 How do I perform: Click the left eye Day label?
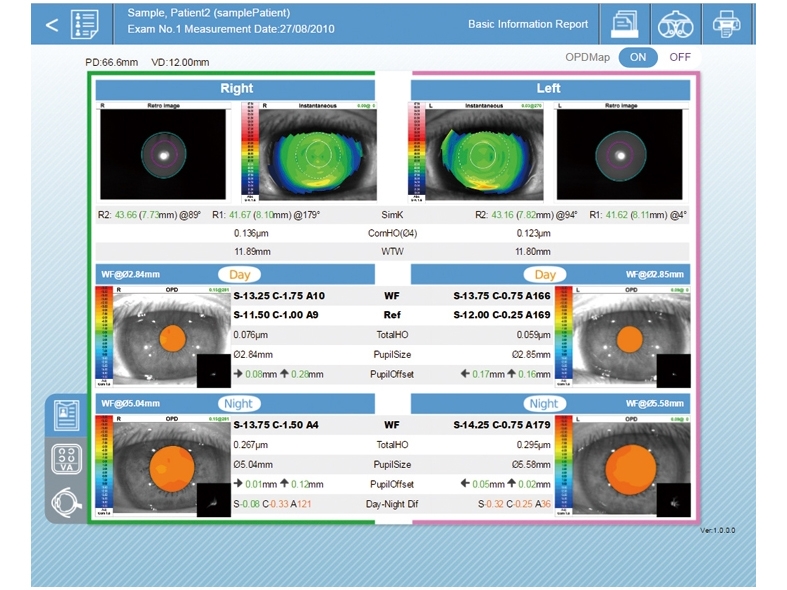pos(545,275)
